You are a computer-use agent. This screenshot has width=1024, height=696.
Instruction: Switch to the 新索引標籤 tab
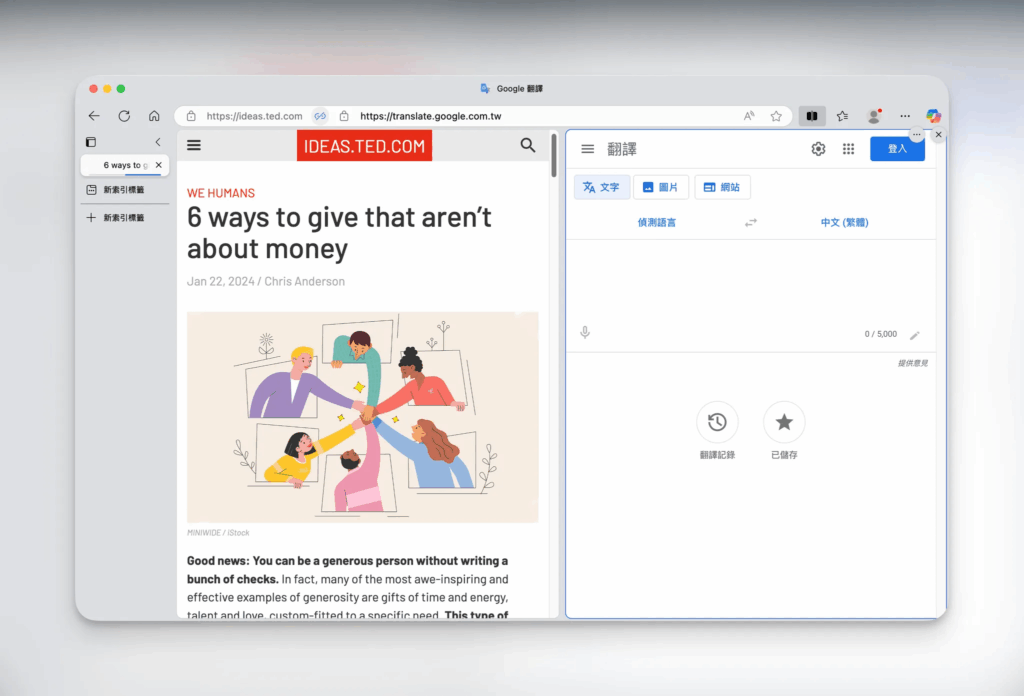[124, 190]
